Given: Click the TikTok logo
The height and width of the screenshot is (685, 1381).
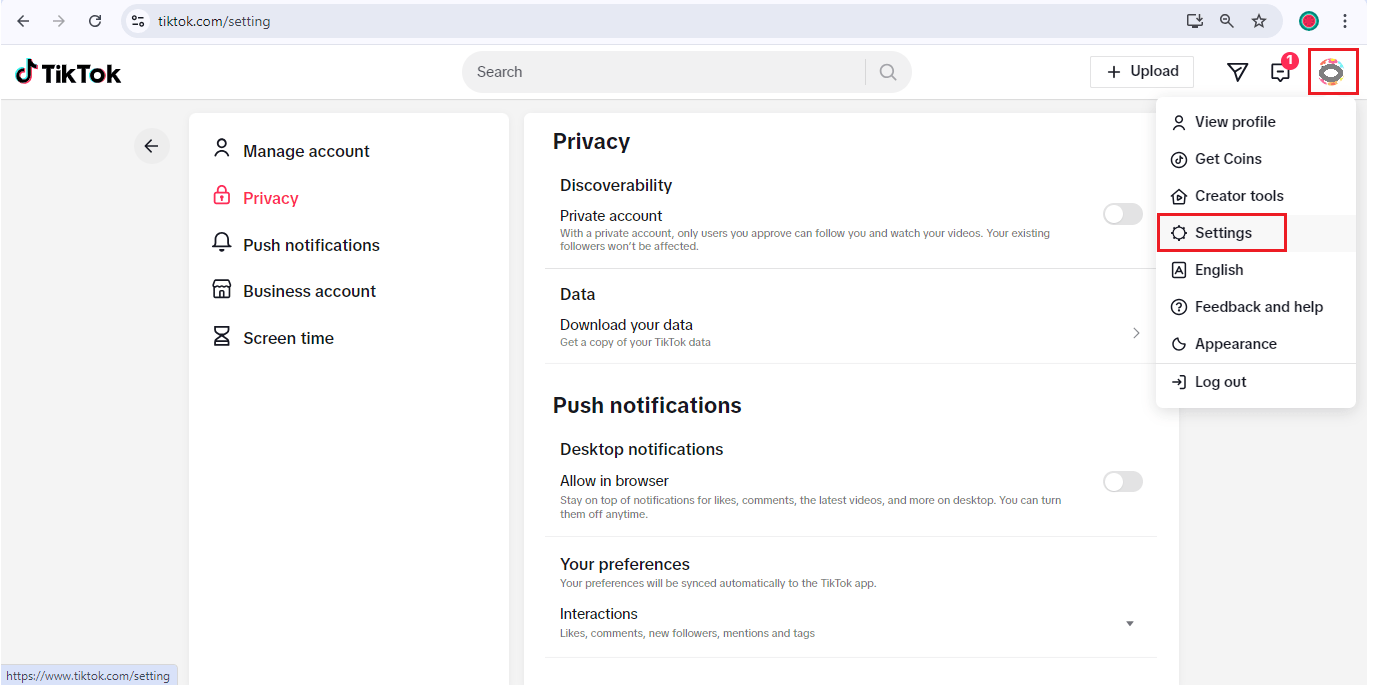Looking at the screenshot, I should [68, 72].
